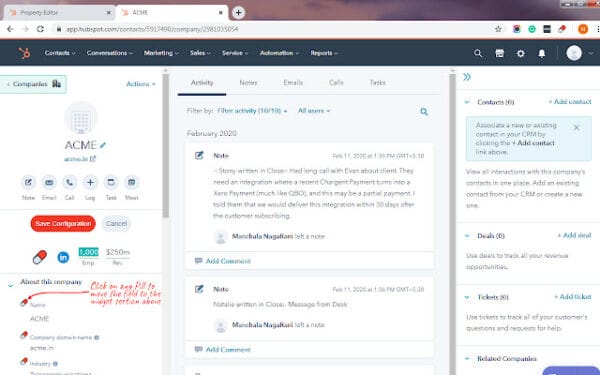Open the settings gear in navigation bar
The height and width of the screenshot is (375, 600).
click(x=520, y=53)
